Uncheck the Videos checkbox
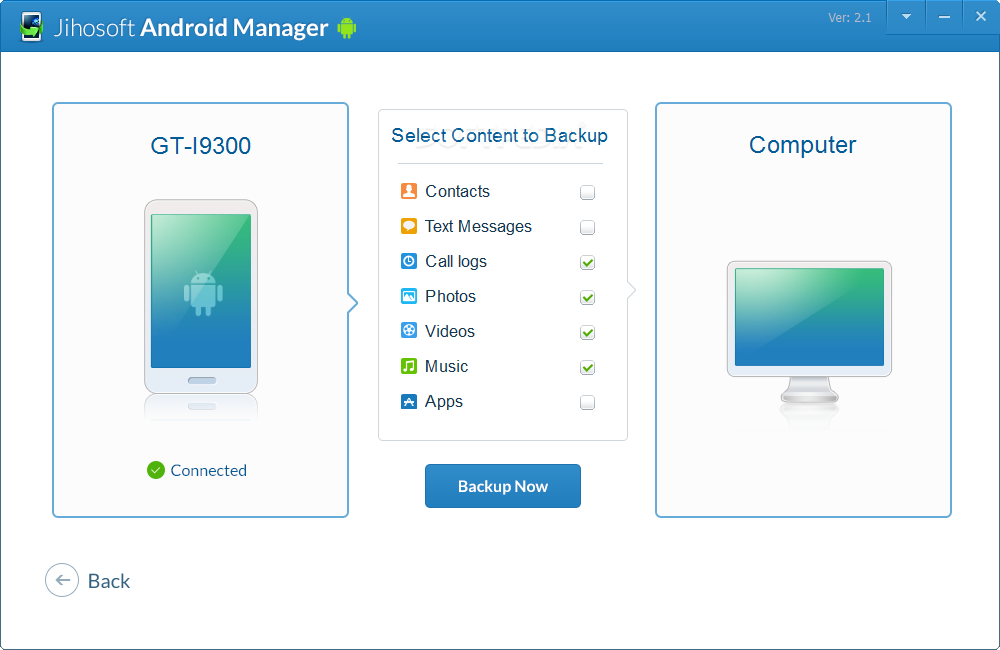Image resolution: width=1000 pixels, height=650 pixels. (x=587, y=332)
